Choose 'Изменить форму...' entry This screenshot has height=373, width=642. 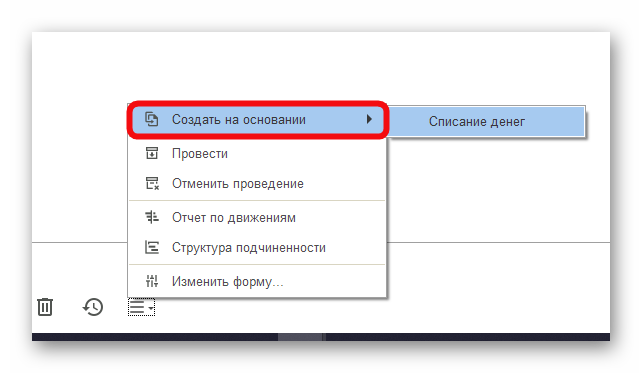tap(257, 281)
